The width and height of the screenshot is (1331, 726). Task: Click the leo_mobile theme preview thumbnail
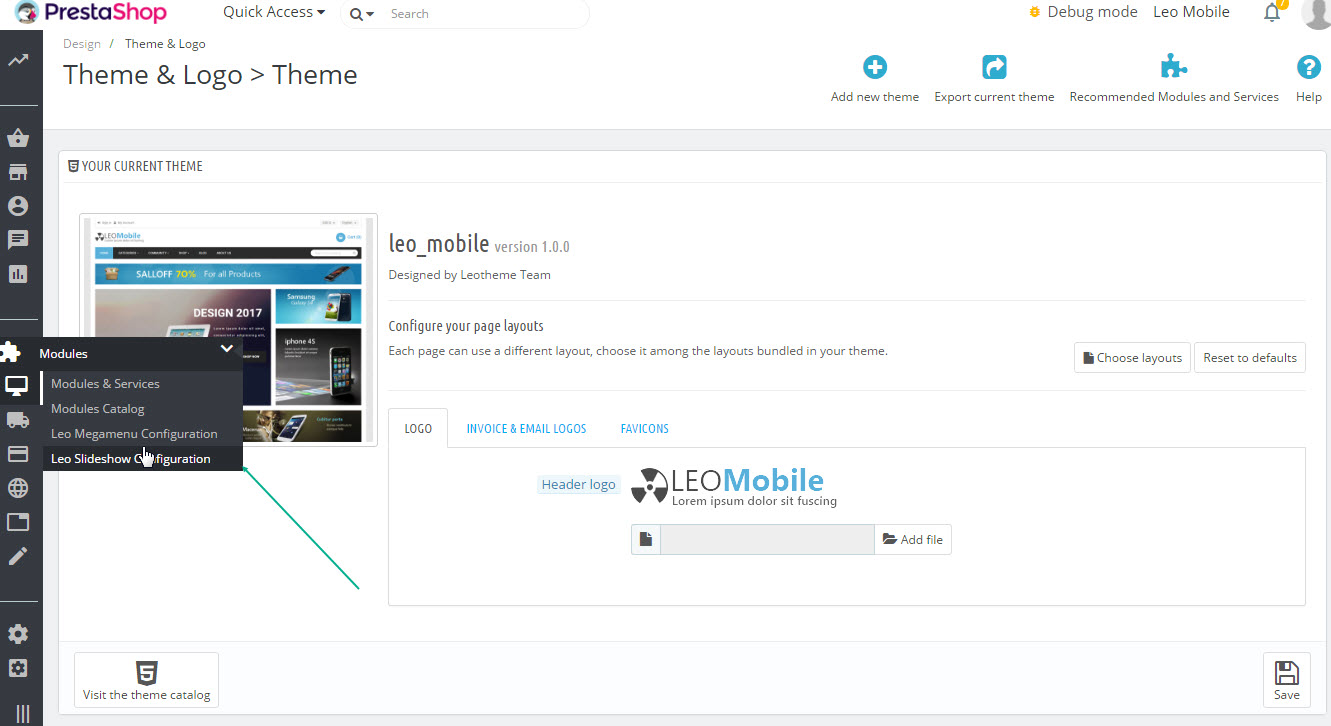229,329
